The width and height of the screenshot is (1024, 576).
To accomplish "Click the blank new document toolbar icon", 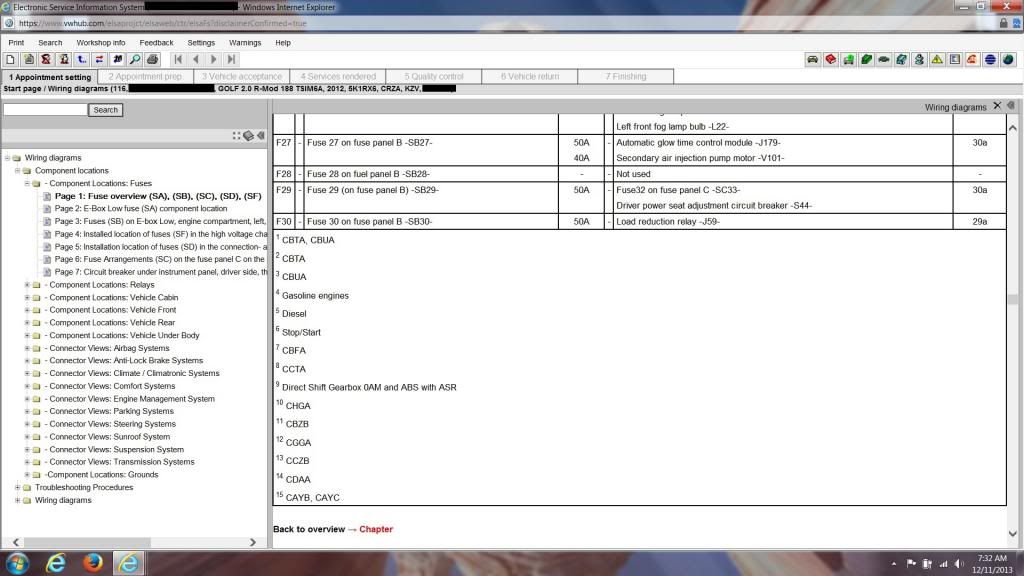I will [x=10, y=59].
